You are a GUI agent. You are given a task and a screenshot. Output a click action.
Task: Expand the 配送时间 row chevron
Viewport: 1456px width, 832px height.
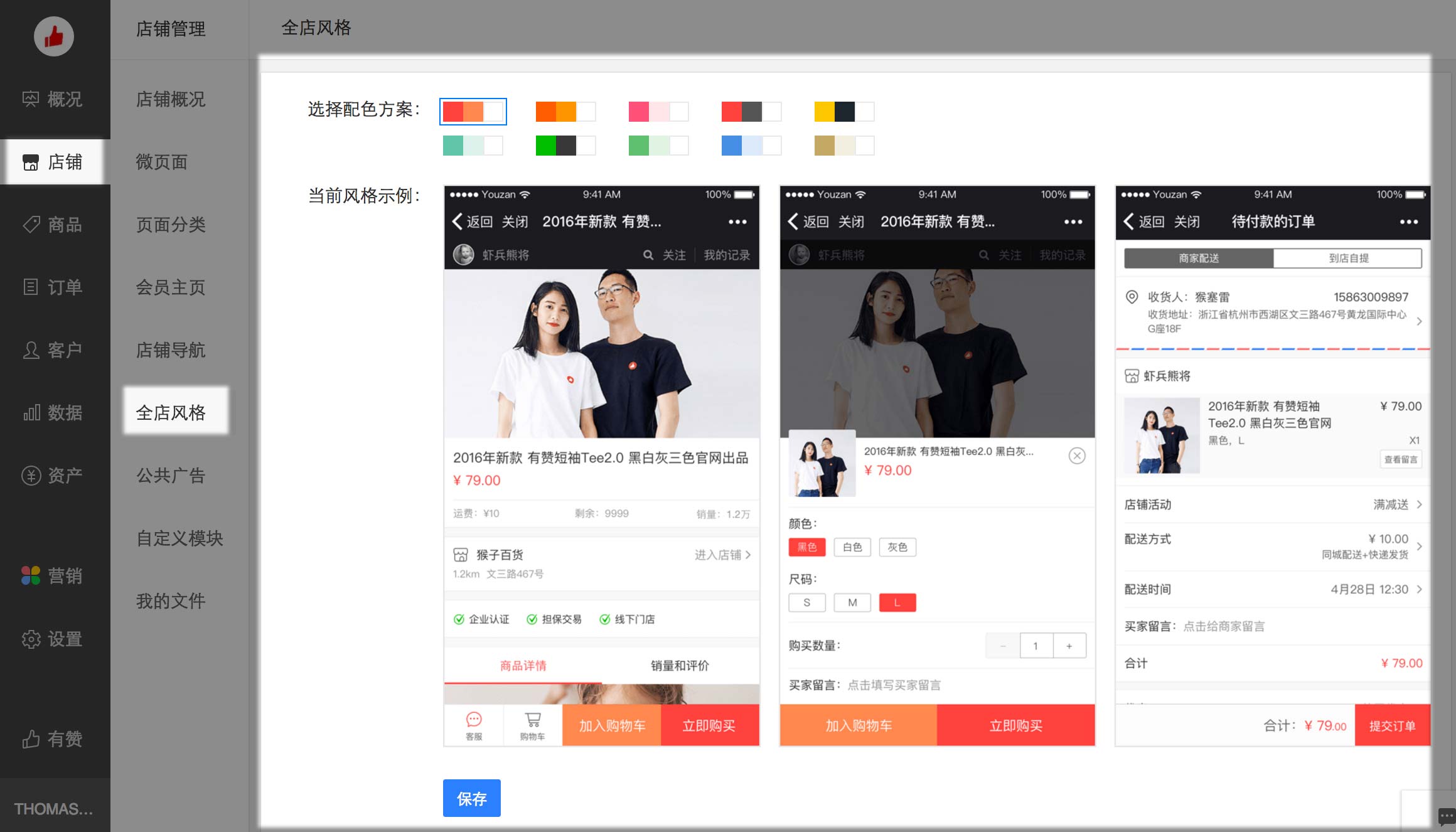click(x=1419, y=589)
